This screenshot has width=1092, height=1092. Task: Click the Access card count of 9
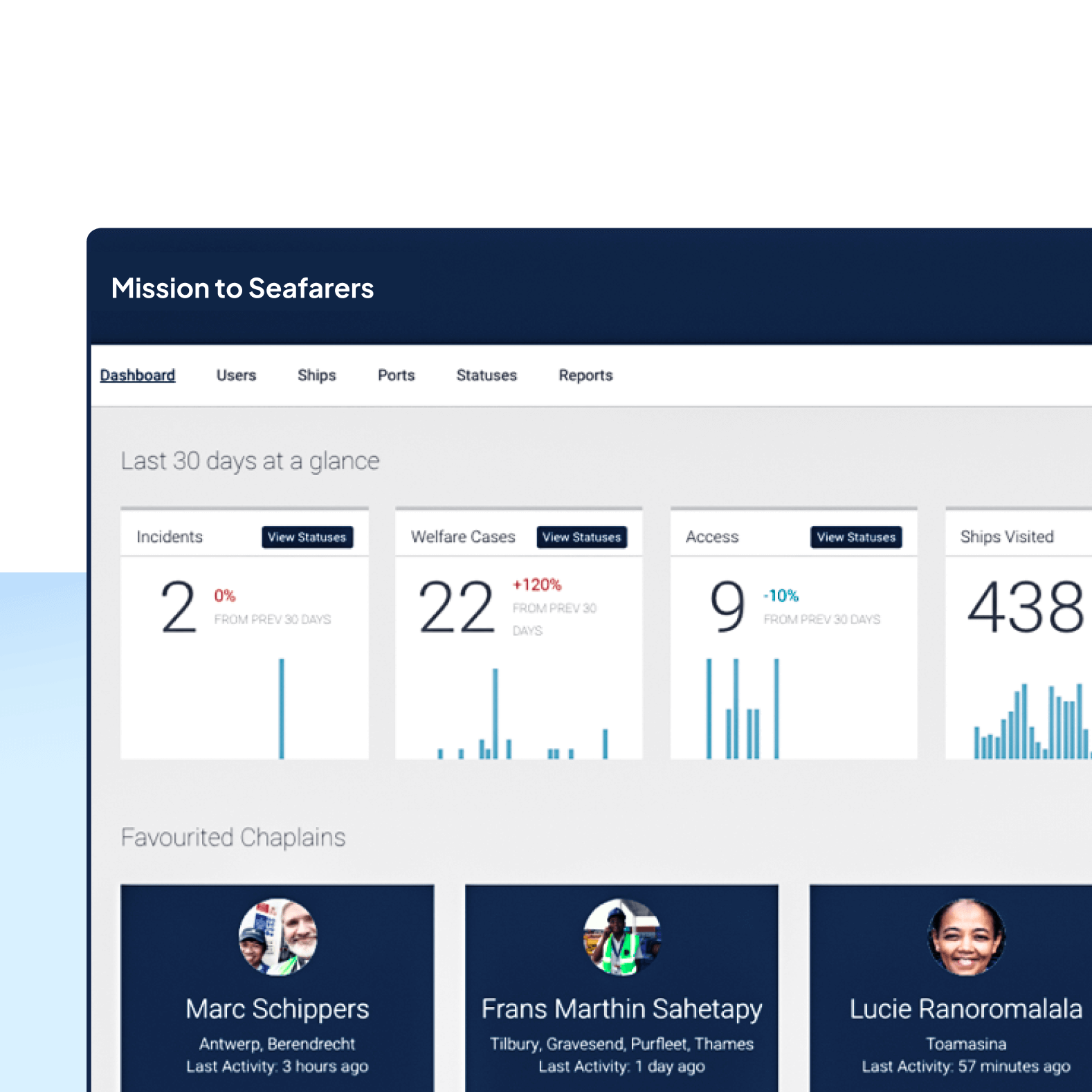(x=727, y=608)
